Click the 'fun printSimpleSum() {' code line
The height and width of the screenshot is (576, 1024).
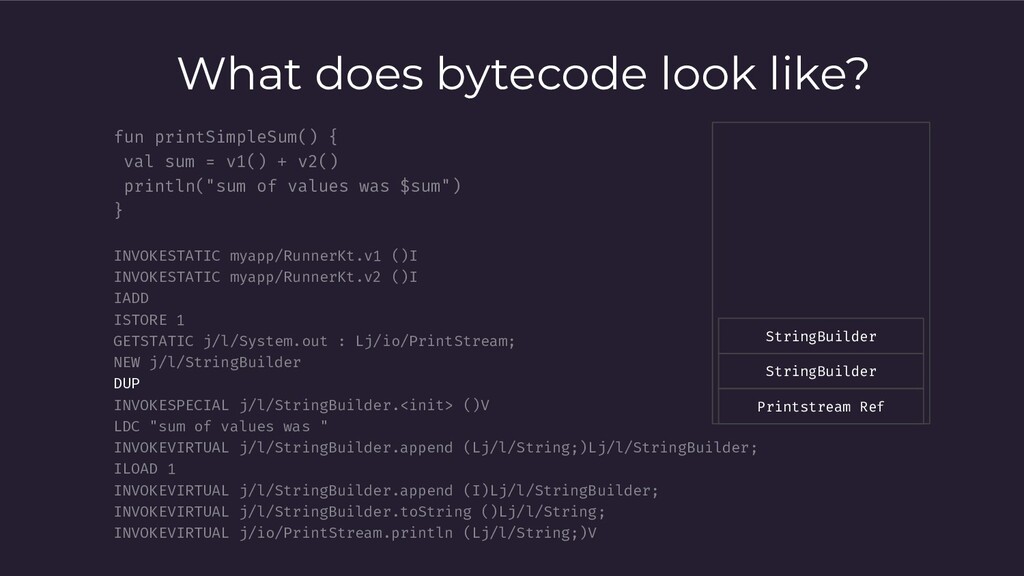click(x=225, y=137)
